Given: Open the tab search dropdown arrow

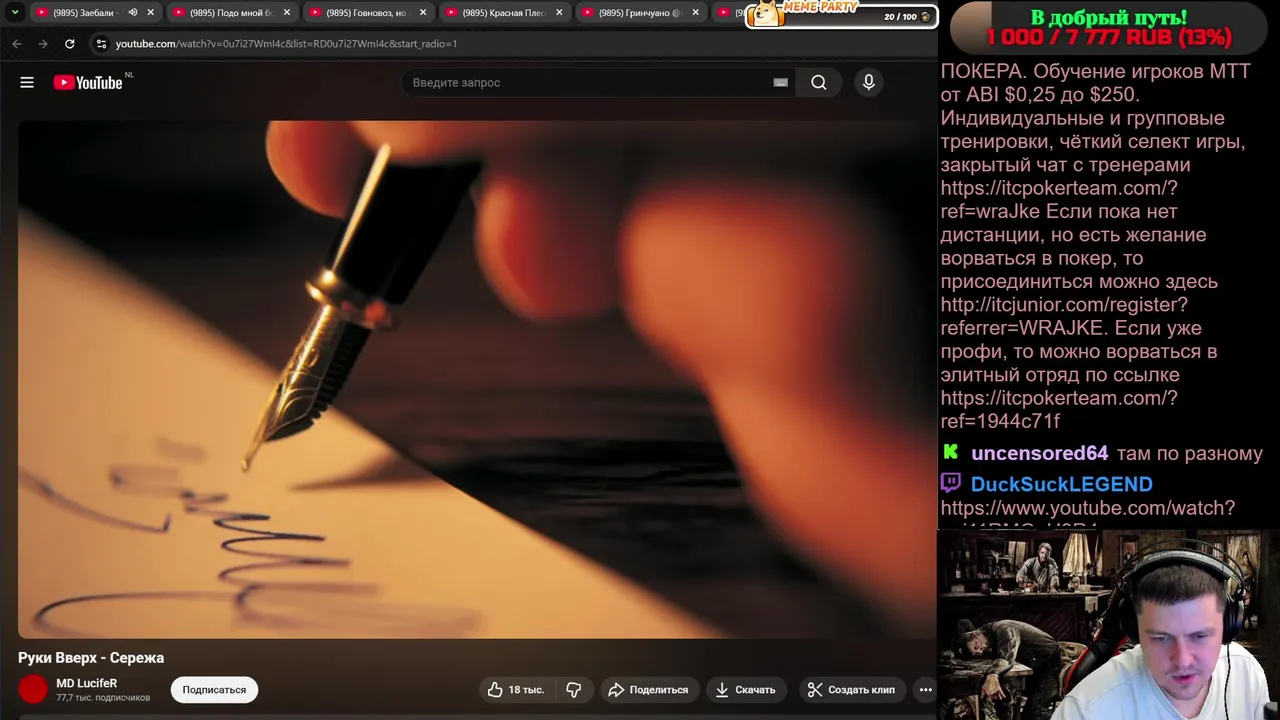Looking at the screenshot, I should [15, 13].
